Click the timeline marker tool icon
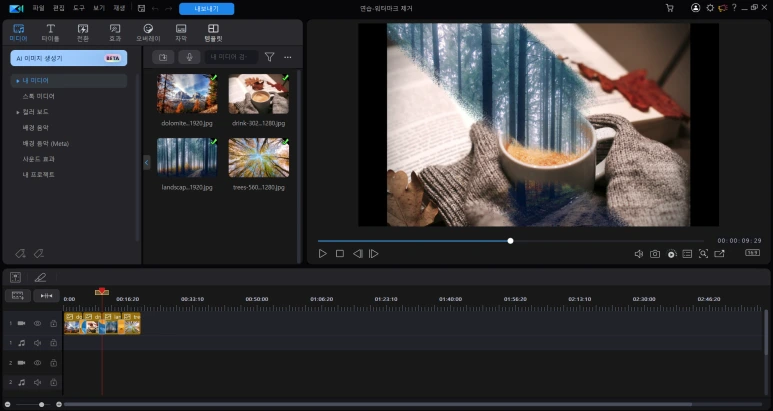Image resolution: width=773 pixels, height=411 pixels. (x=15, y=277)
